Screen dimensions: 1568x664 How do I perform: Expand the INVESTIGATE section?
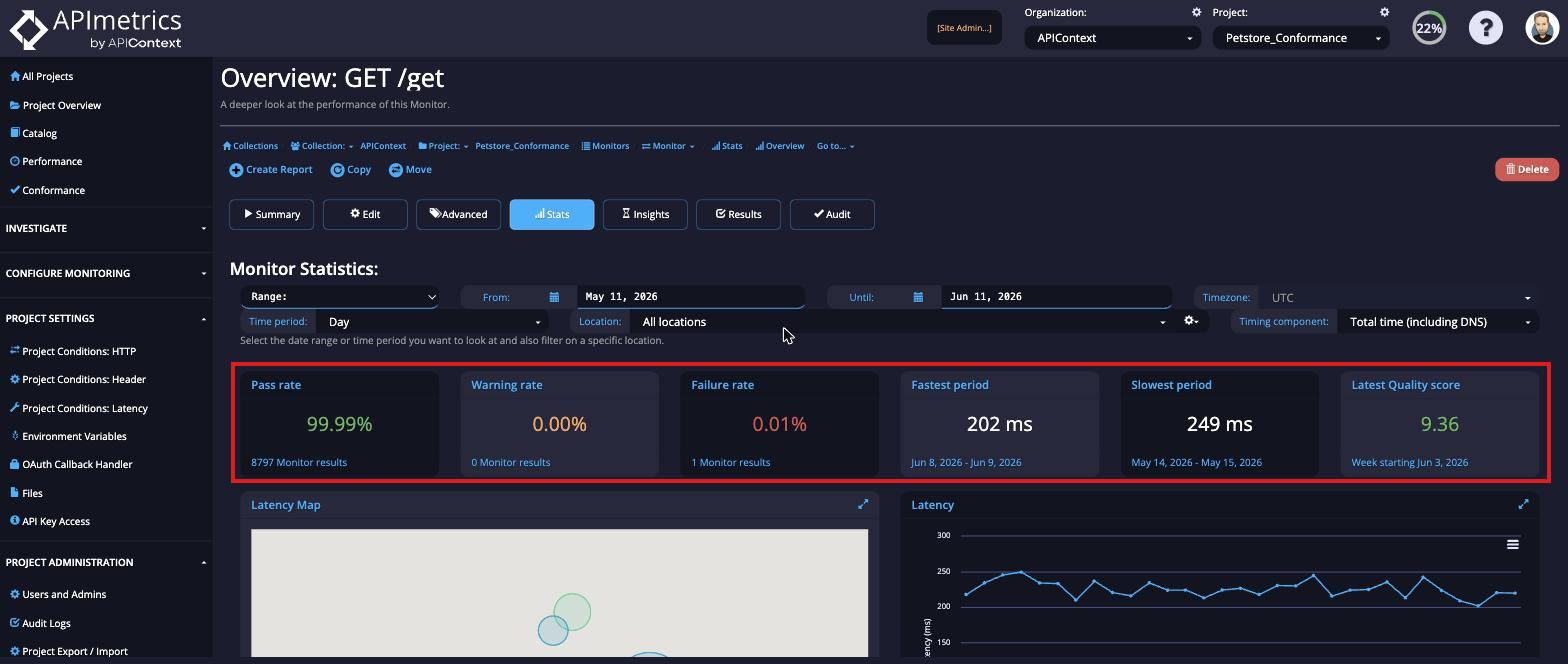pyautogui.click(x=106, y=228)
